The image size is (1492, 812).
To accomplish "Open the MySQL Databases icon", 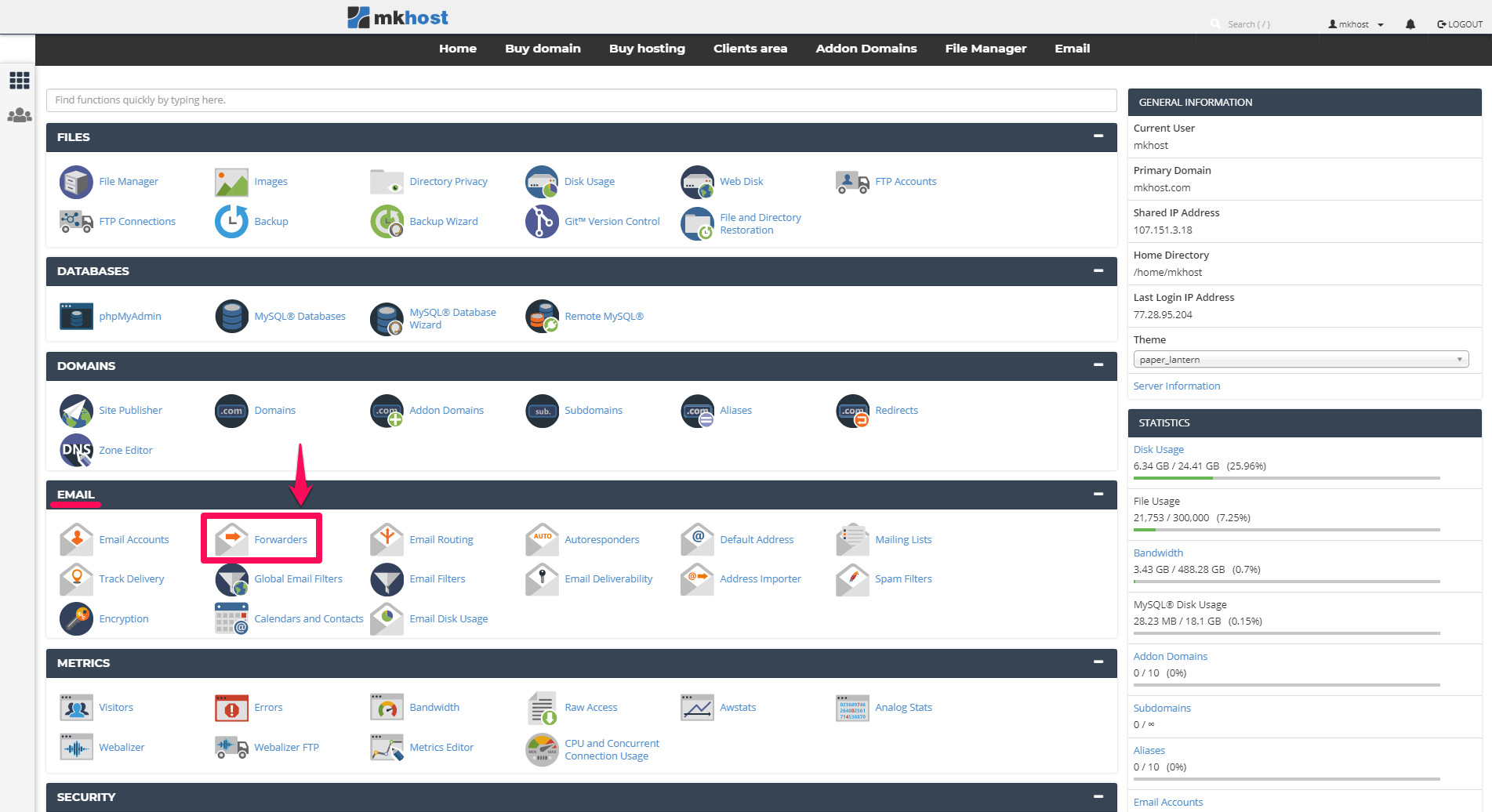I will pyautogui.click(x=231, y=317).
